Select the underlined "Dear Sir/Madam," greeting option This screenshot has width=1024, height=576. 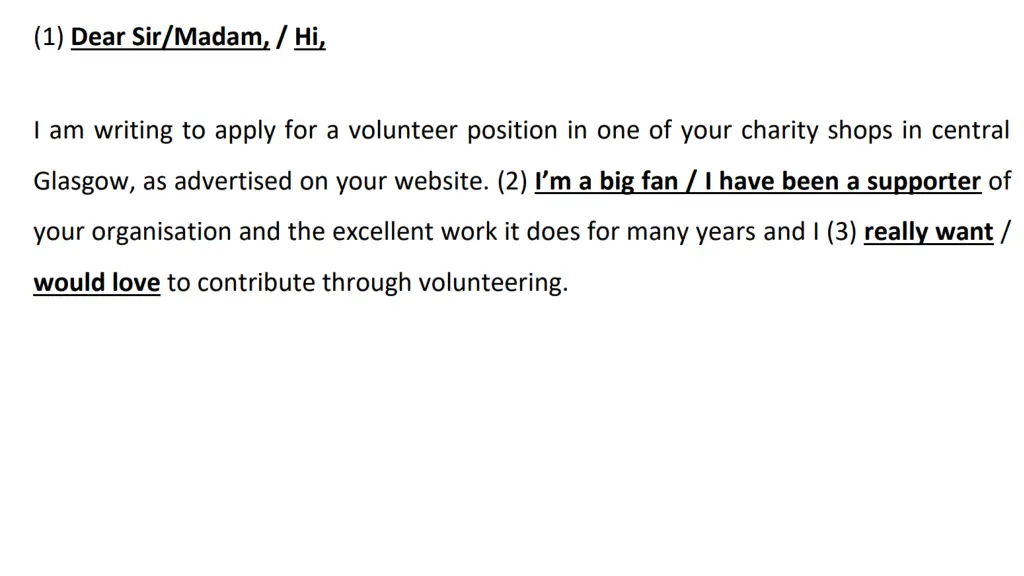pyautogui.click(x=170, y=37)
